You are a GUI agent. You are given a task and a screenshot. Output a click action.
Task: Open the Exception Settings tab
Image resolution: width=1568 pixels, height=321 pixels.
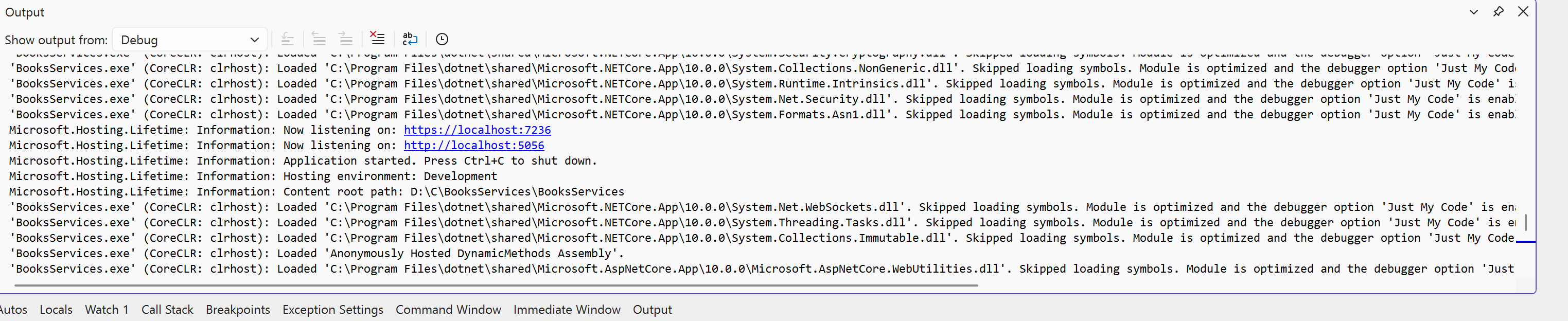coord(332,310)
